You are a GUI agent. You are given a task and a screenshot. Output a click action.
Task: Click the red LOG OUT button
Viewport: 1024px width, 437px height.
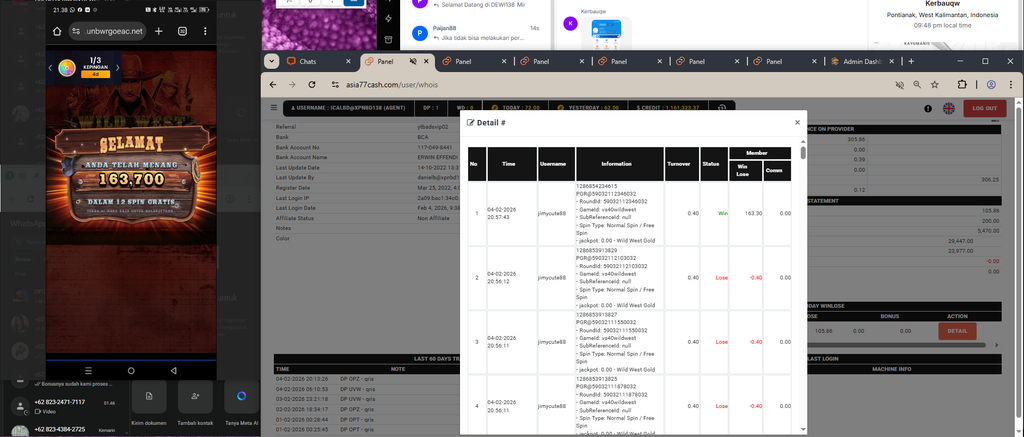[985, 108]
